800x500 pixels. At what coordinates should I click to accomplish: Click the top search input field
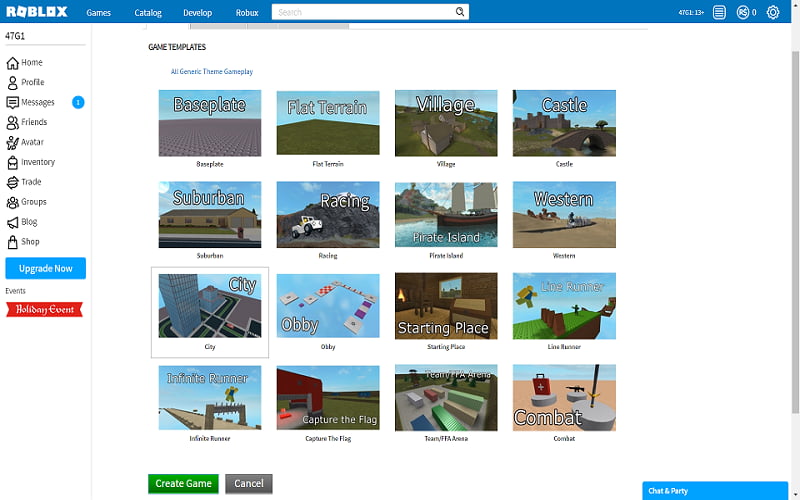(364, 12)
